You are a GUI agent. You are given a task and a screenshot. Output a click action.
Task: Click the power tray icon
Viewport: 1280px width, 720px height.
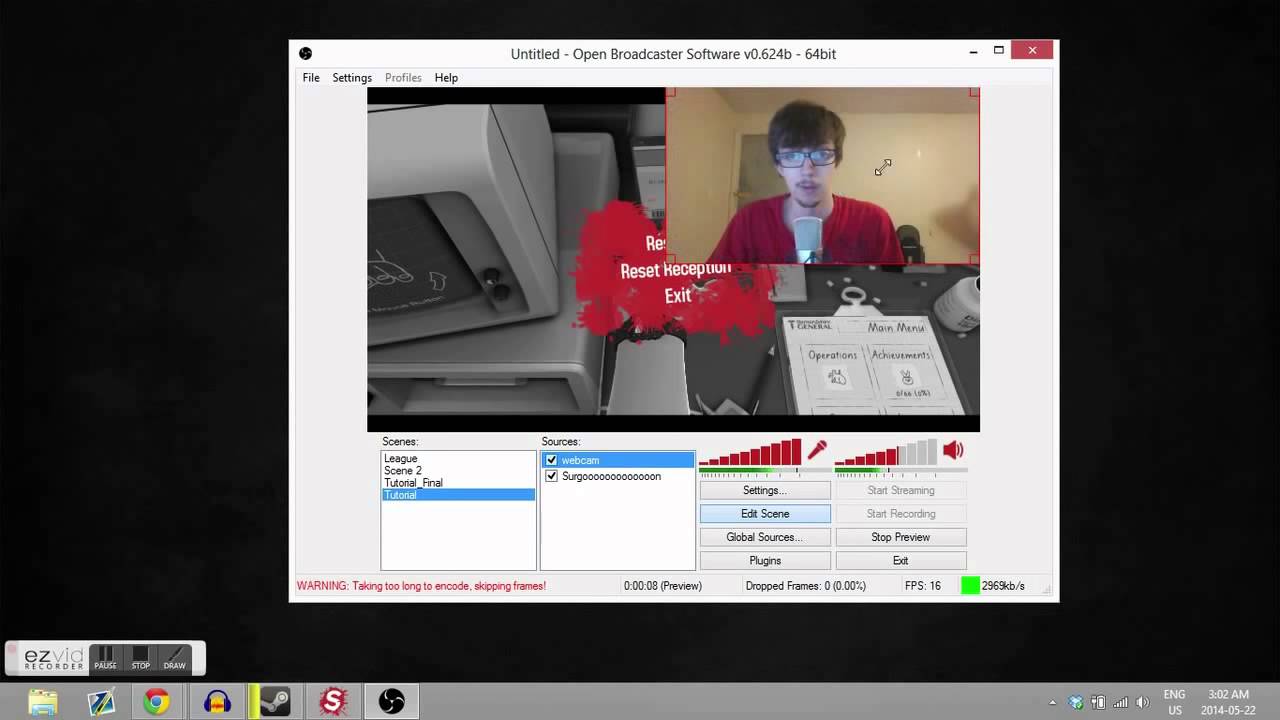pos(1098,702)
